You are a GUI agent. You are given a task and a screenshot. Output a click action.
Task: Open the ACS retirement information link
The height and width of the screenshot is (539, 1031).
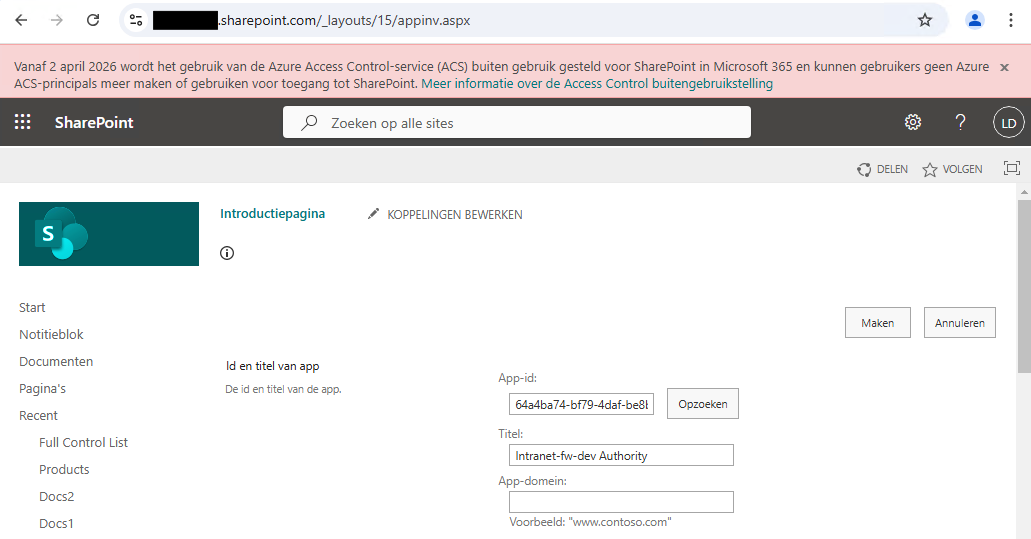[597, 84]
